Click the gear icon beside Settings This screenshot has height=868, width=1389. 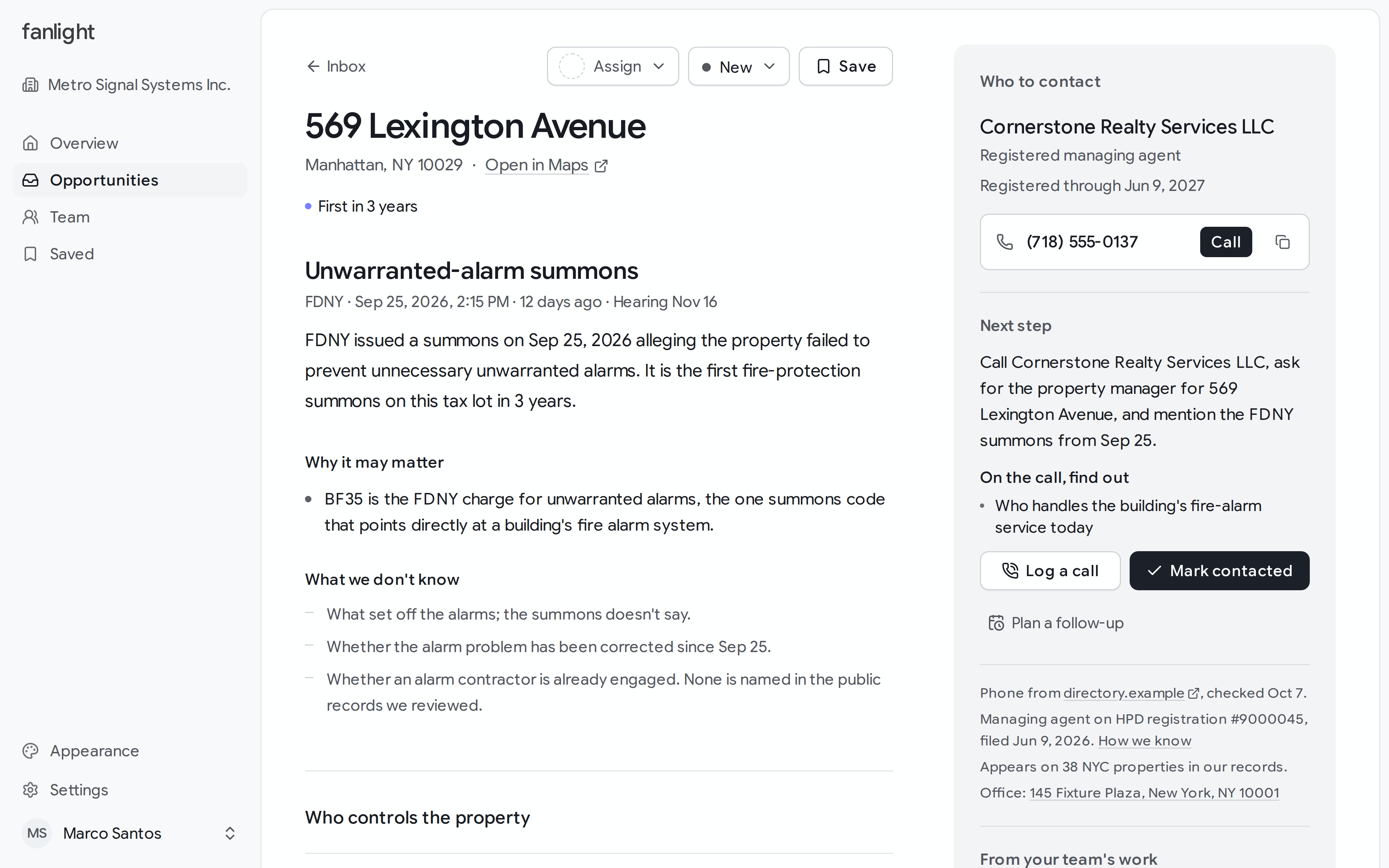coord(30,790)
